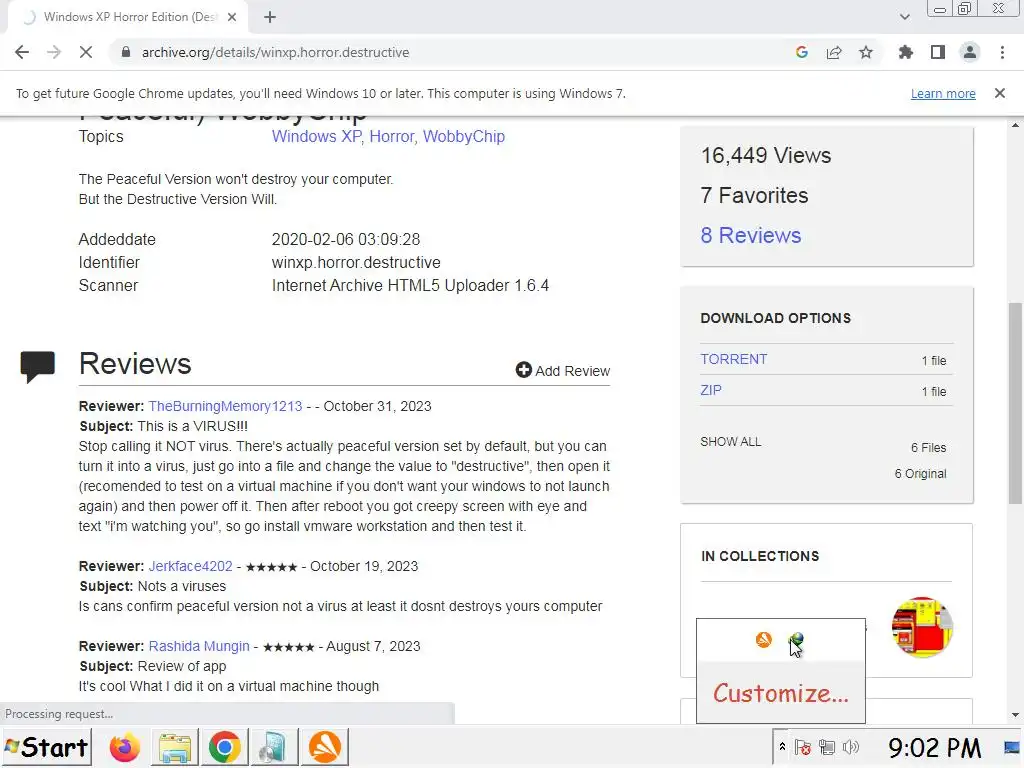Click the scrollbar down arrow
The height and width of the screenshot is (768, 1024).
click(1015, 715)
